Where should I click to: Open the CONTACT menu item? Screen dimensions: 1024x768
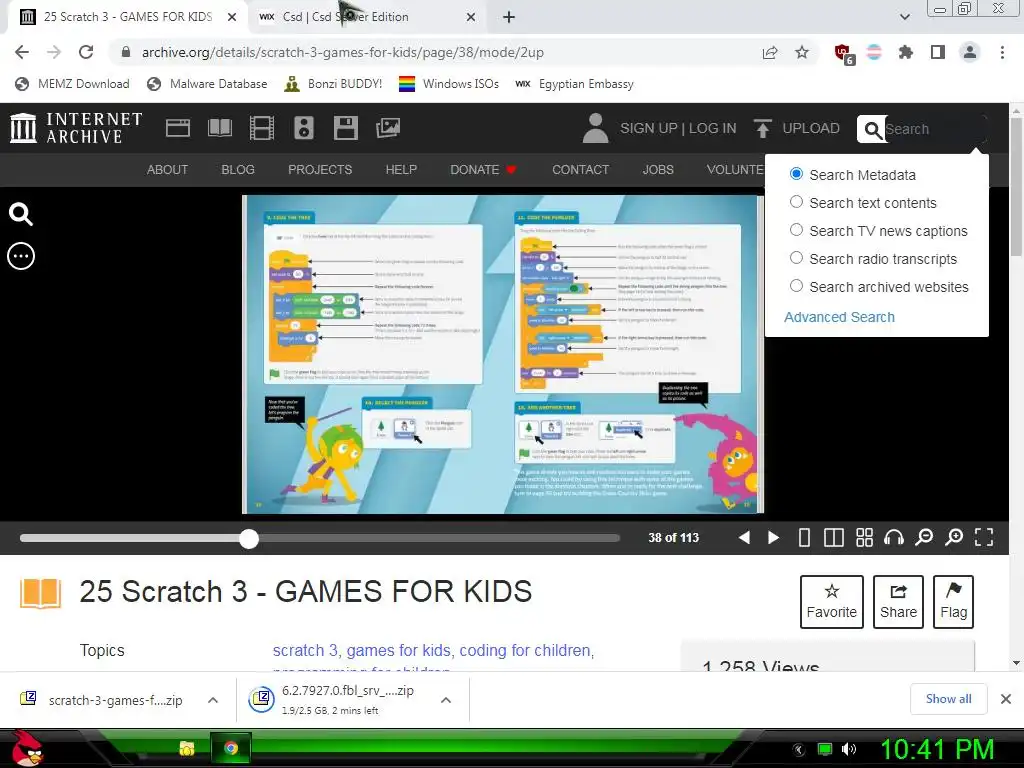[x=581, y=170]
